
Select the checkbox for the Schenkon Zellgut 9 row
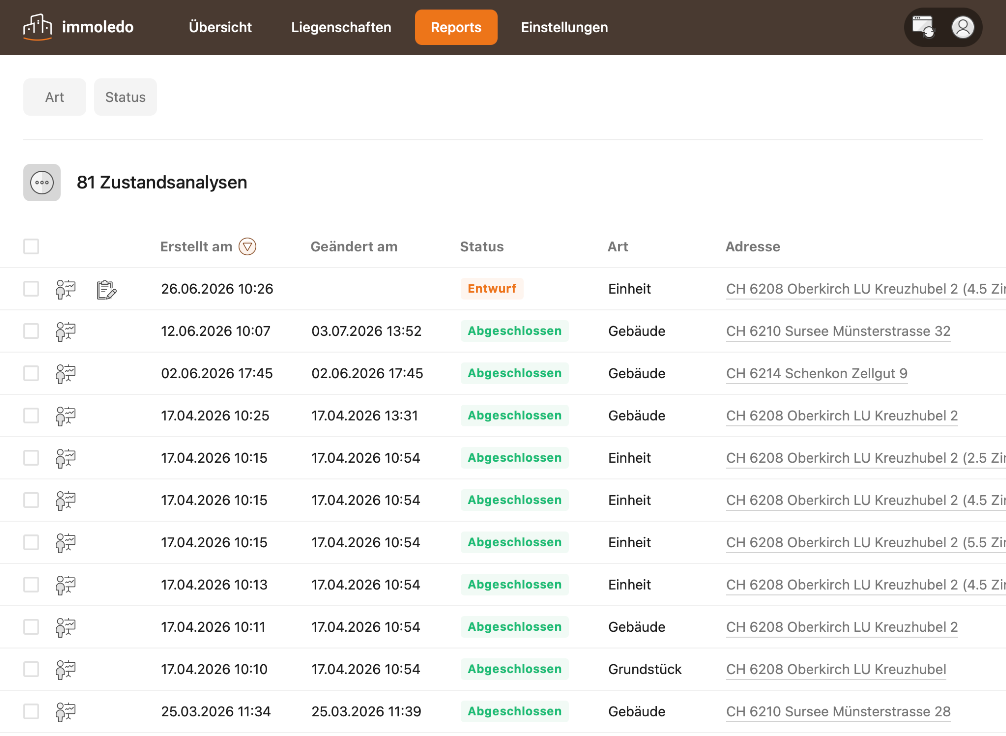click(x=31, y=373)
